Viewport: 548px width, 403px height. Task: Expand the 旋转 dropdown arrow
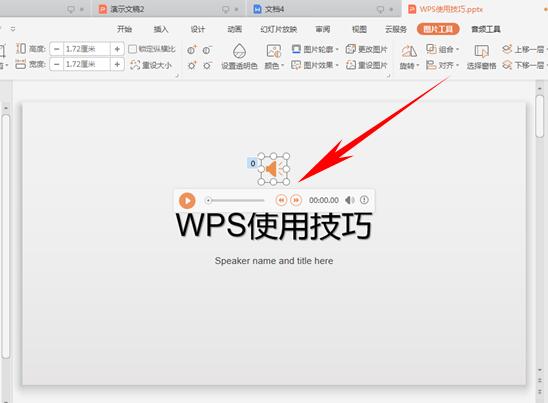(418, 66)
